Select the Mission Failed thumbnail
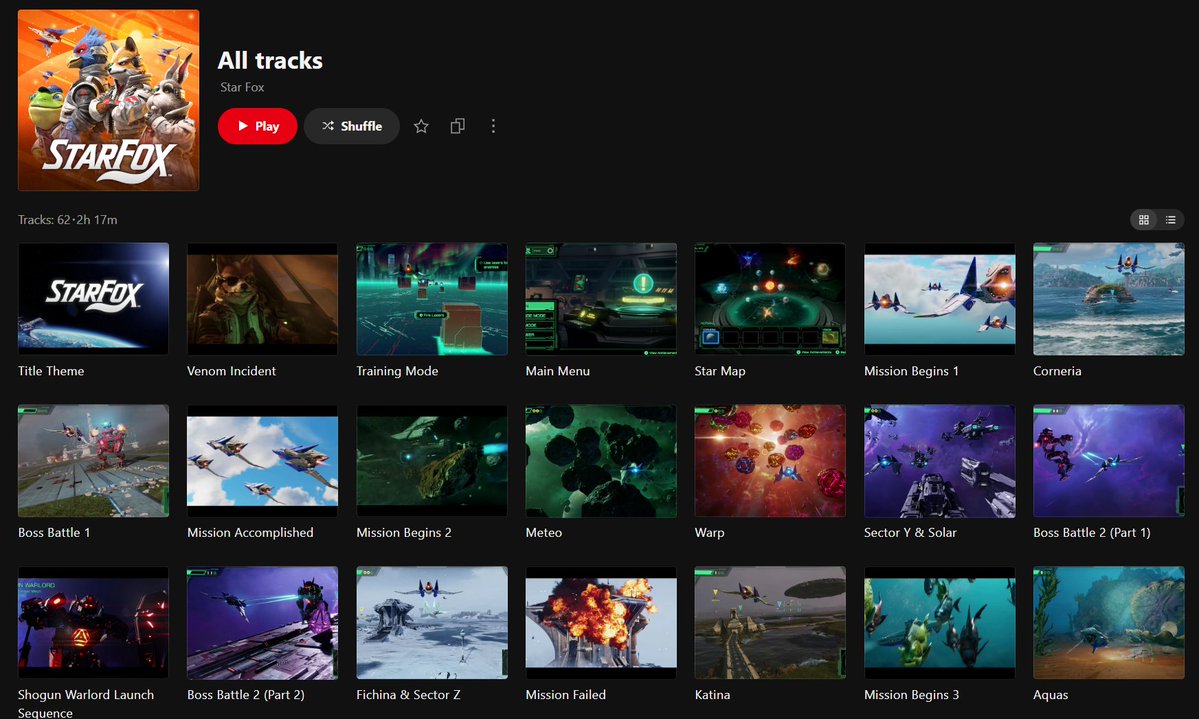Viewport: 1199px width, 719px height. [x=601, y=623]
